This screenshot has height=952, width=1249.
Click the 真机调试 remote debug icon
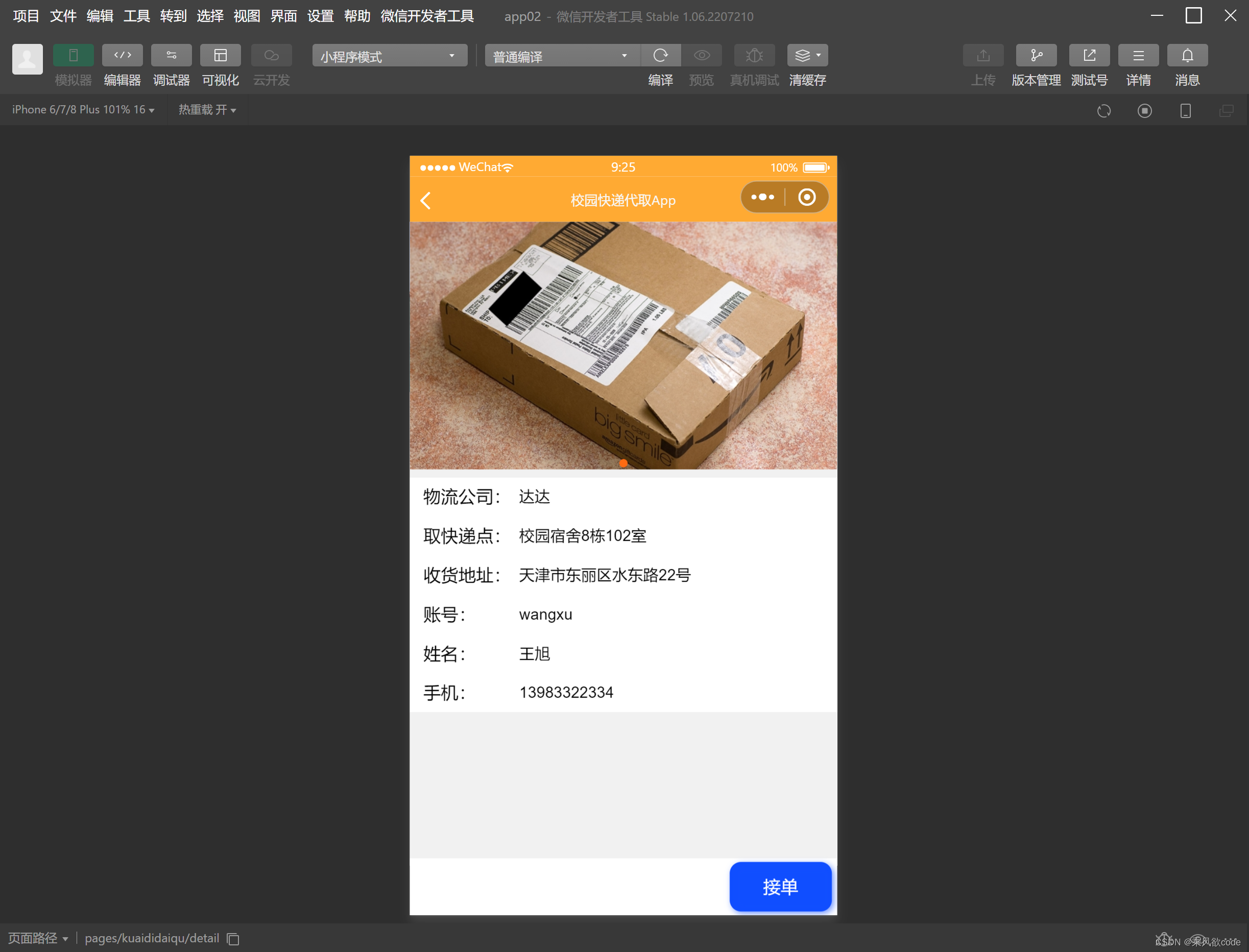coord(754,55)
